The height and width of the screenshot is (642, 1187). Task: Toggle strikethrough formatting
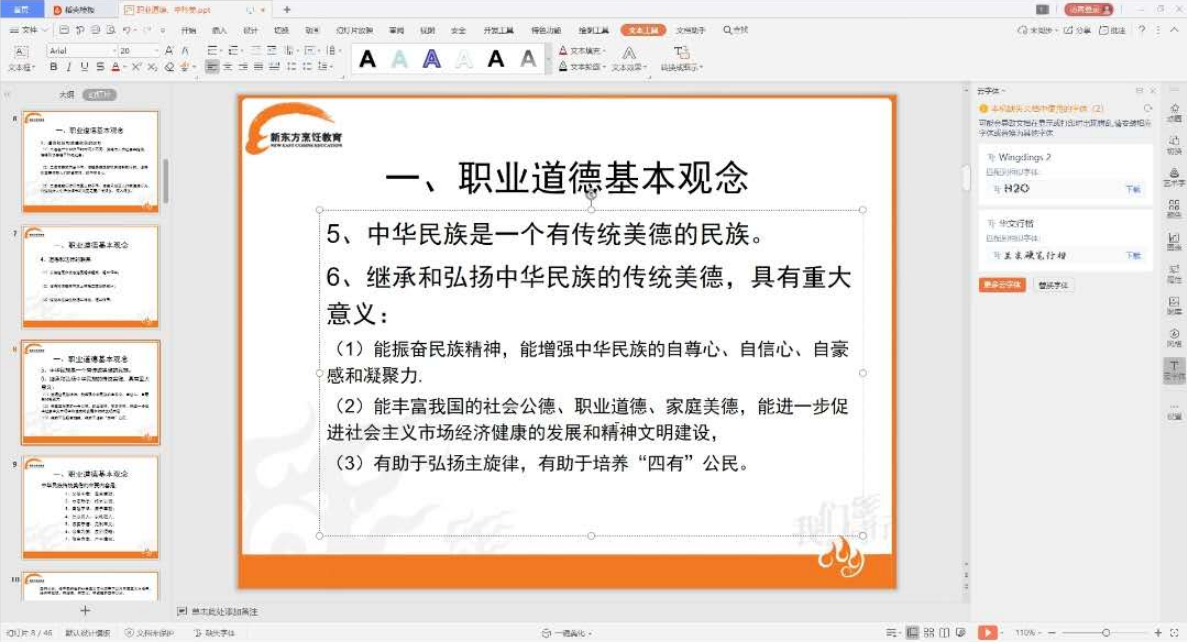point(100,67)
